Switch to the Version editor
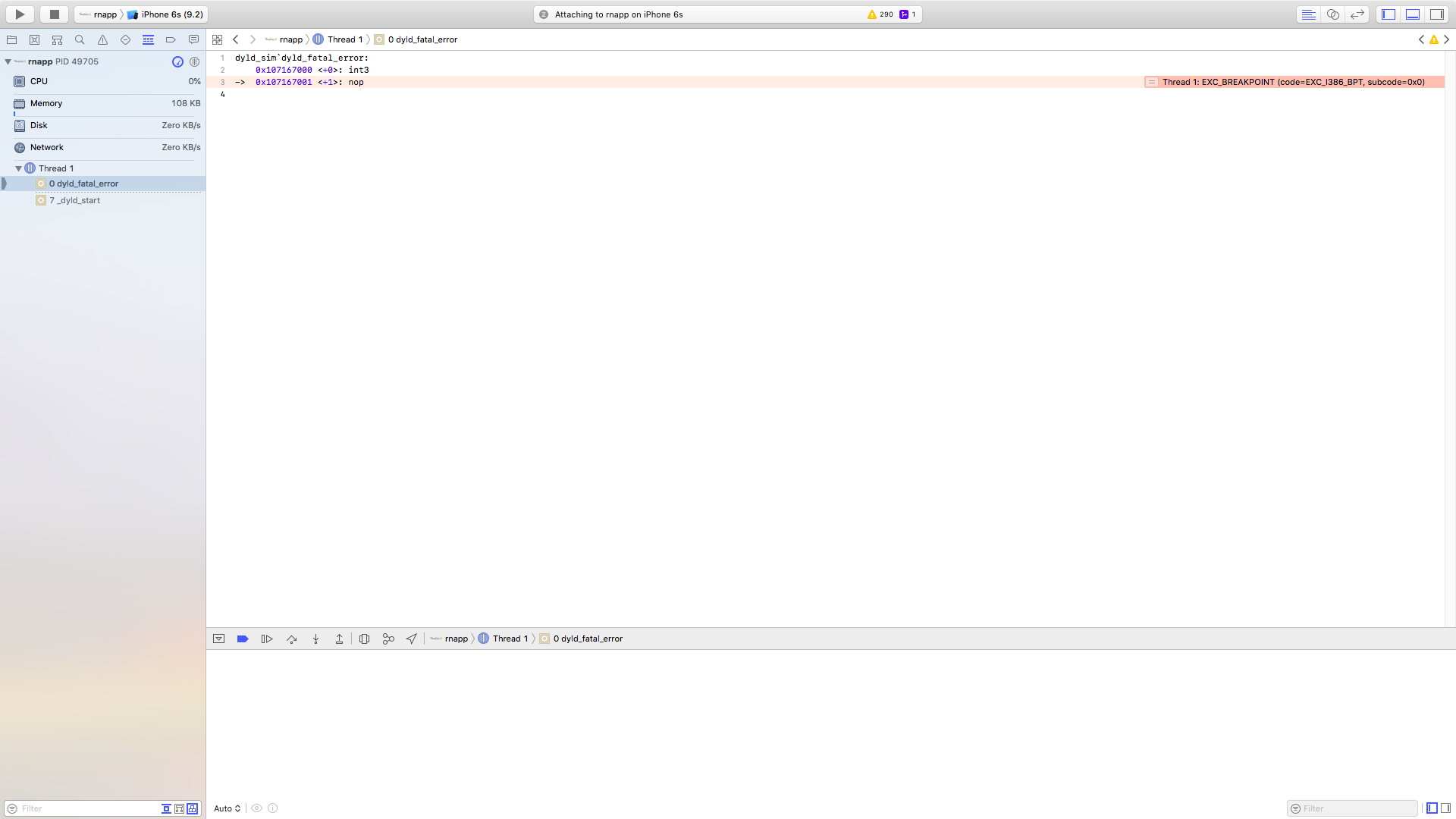Viewport: 1456px width, 819px height. (1357, 14)
